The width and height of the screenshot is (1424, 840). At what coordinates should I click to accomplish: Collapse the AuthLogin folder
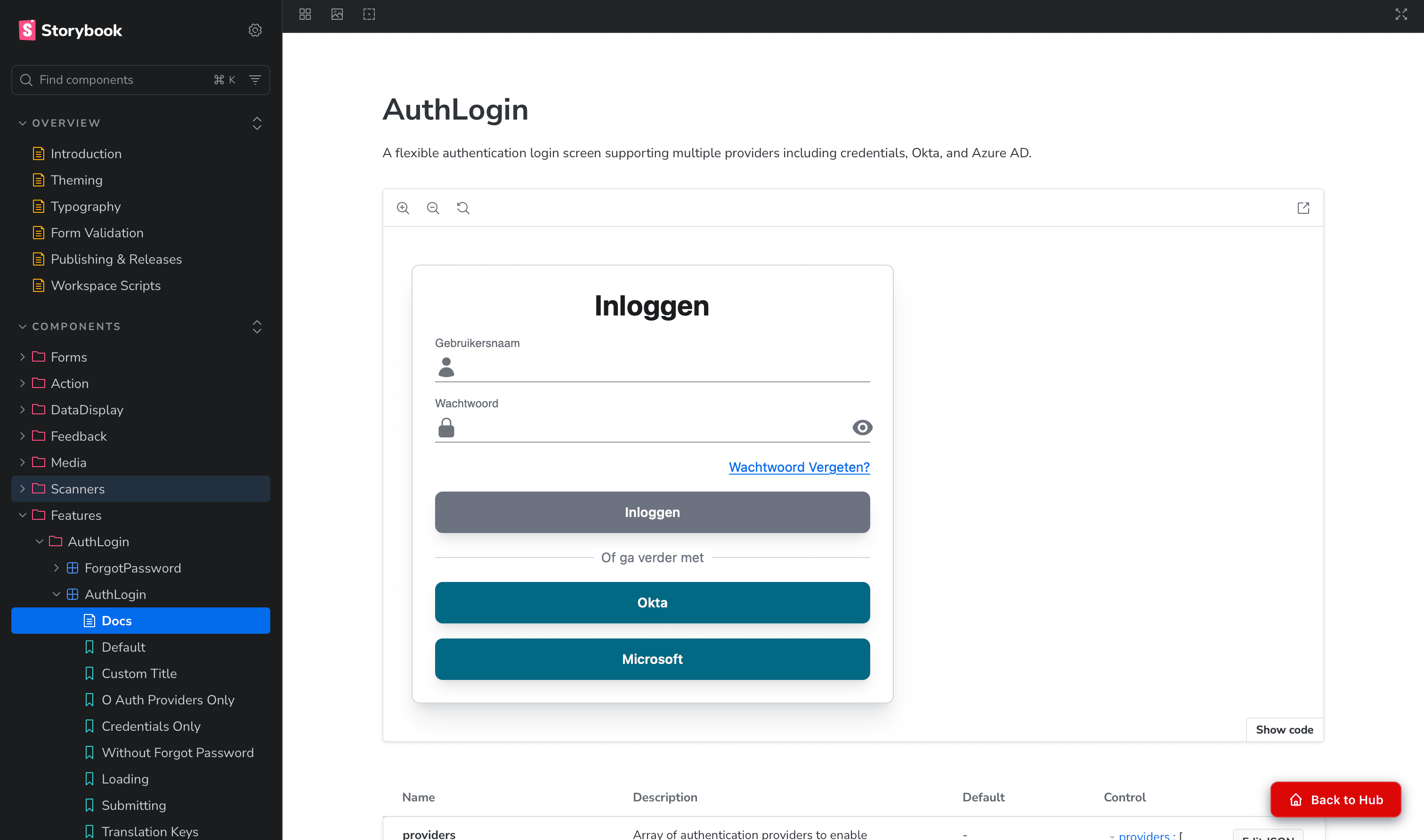(140, 541)
